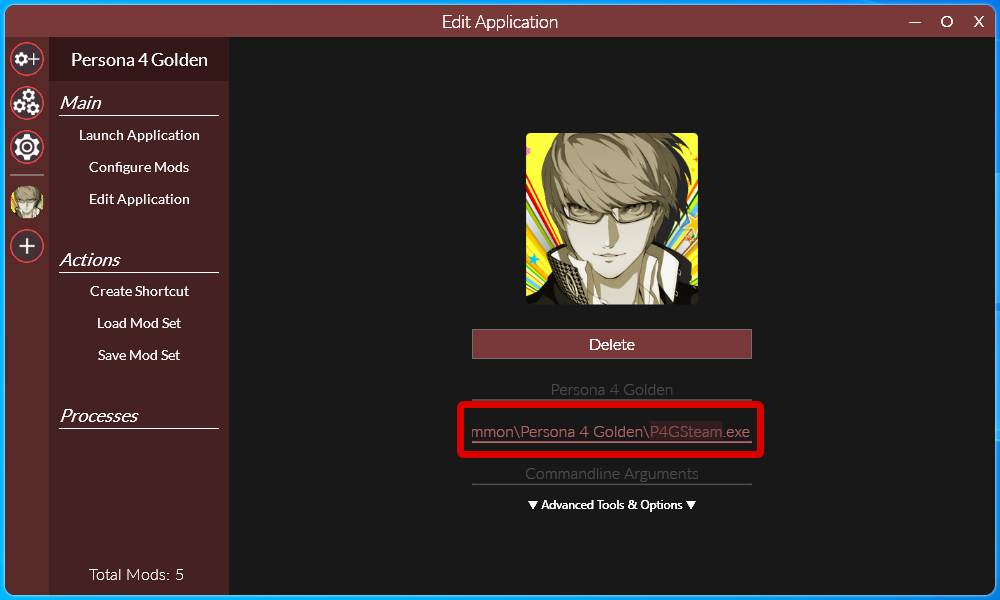The height and width of the screenshot is (600, 1000).
Task: Click the Main section heading
Action: coord(80,103)
